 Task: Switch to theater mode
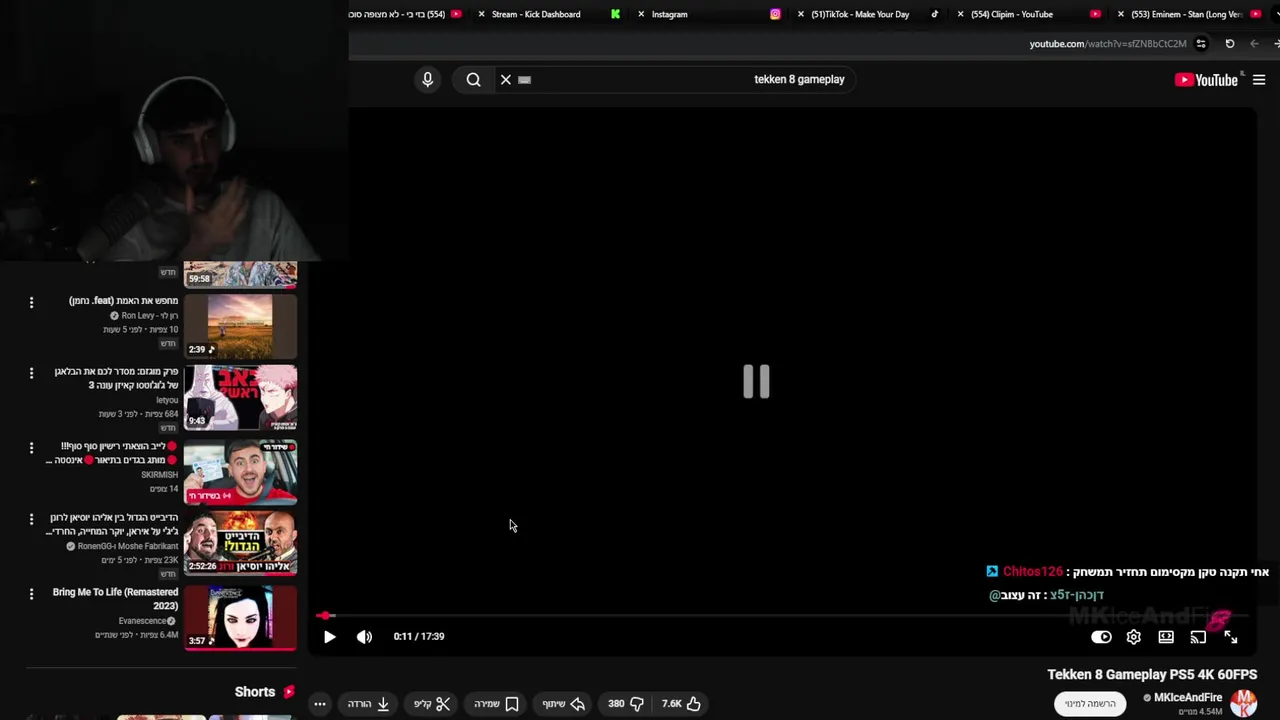pyautogui.click(x=1166, y=637)
